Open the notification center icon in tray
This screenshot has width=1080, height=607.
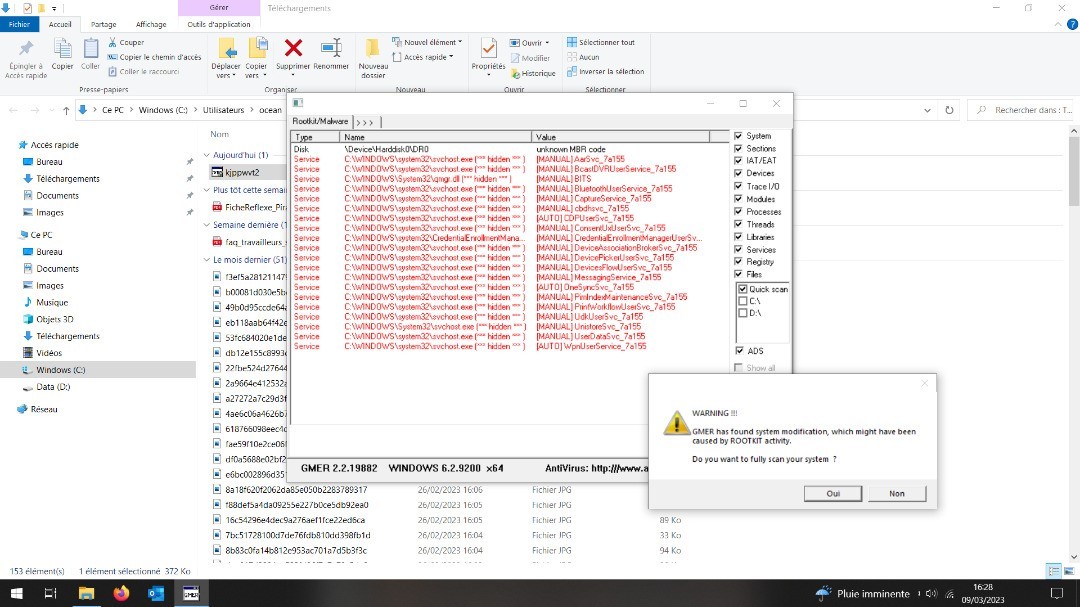(1057, 593)
